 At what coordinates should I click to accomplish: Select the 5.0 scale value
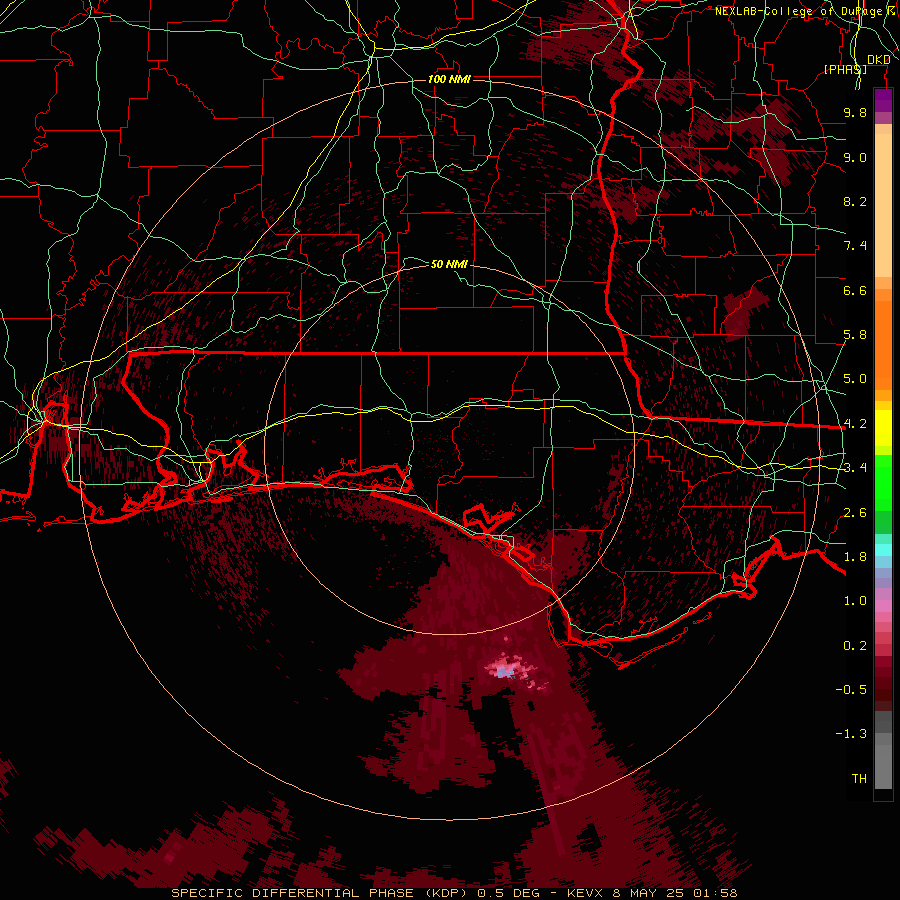coord(855,379)
